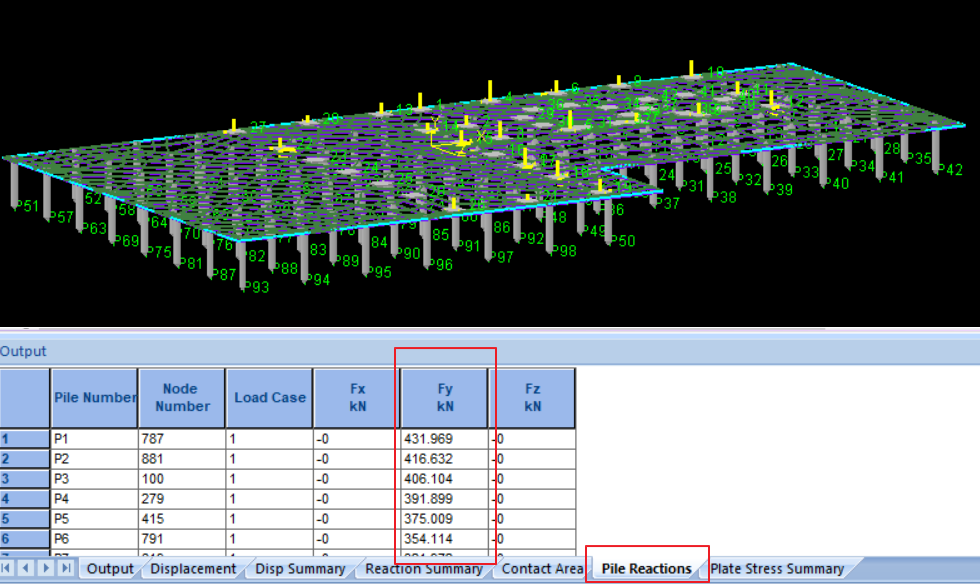The image size is (980, 584).
Task: Click the Fy kN column header
Action: [444, 398]
